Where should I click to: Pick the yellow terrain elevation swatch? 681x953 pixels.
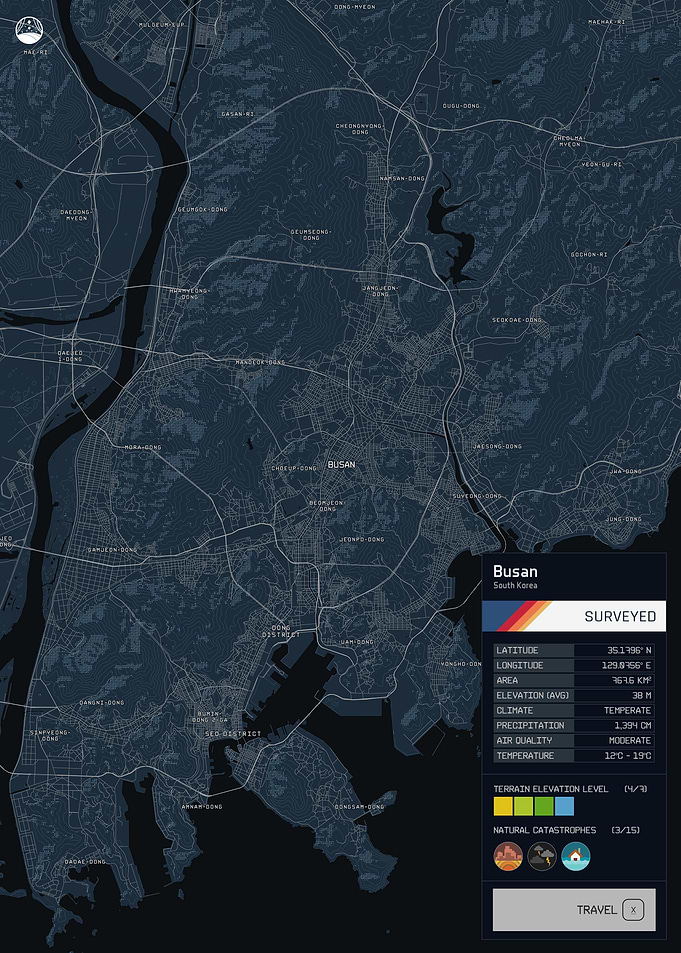(503, 807)
